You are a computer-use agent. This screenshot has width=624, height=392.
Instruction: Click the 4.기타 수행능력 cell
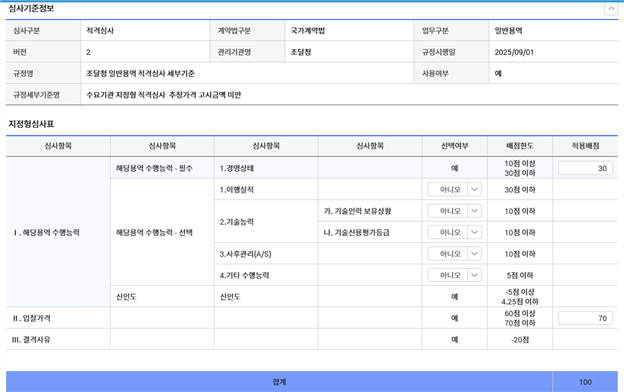tap(266, 275)
